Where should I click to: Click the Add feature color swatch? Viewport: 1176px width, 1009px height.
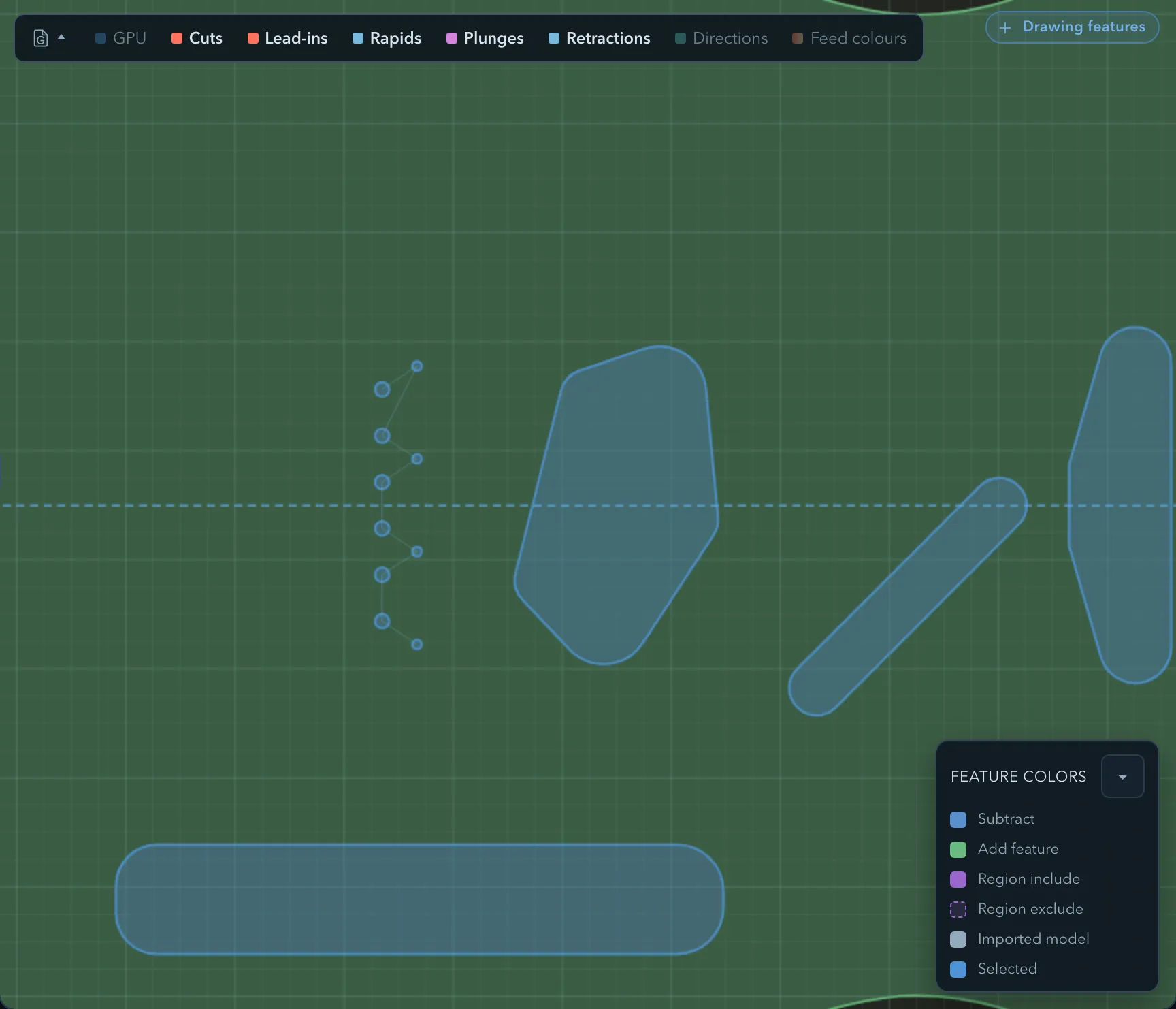point(958,849)
